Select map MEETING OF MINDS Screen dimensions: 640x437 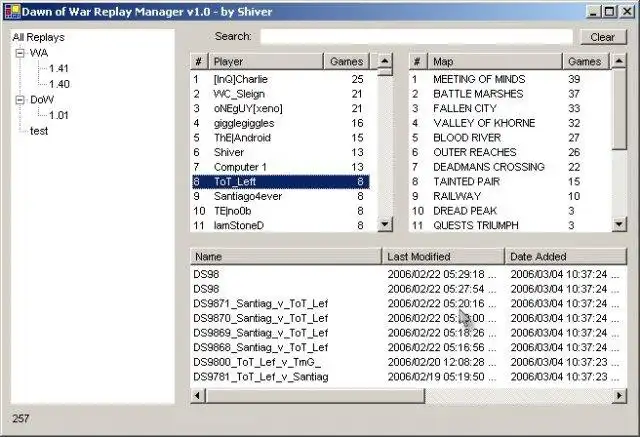click(510, 79)
